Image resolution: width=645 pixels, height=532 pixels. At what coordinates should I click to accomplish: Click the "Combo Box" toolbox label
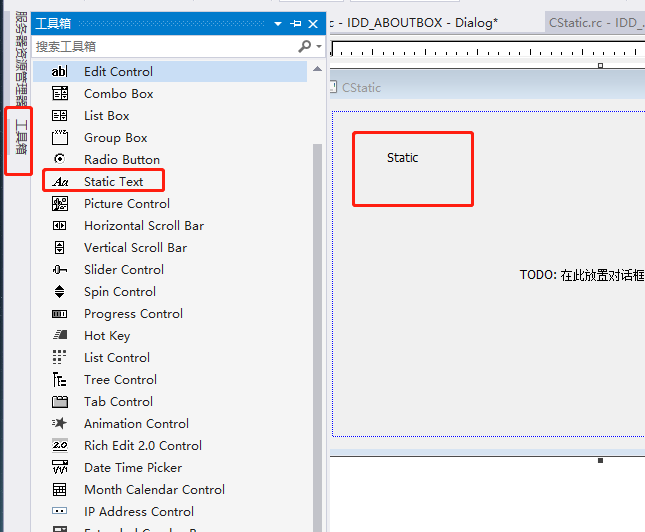click(118, 94)
